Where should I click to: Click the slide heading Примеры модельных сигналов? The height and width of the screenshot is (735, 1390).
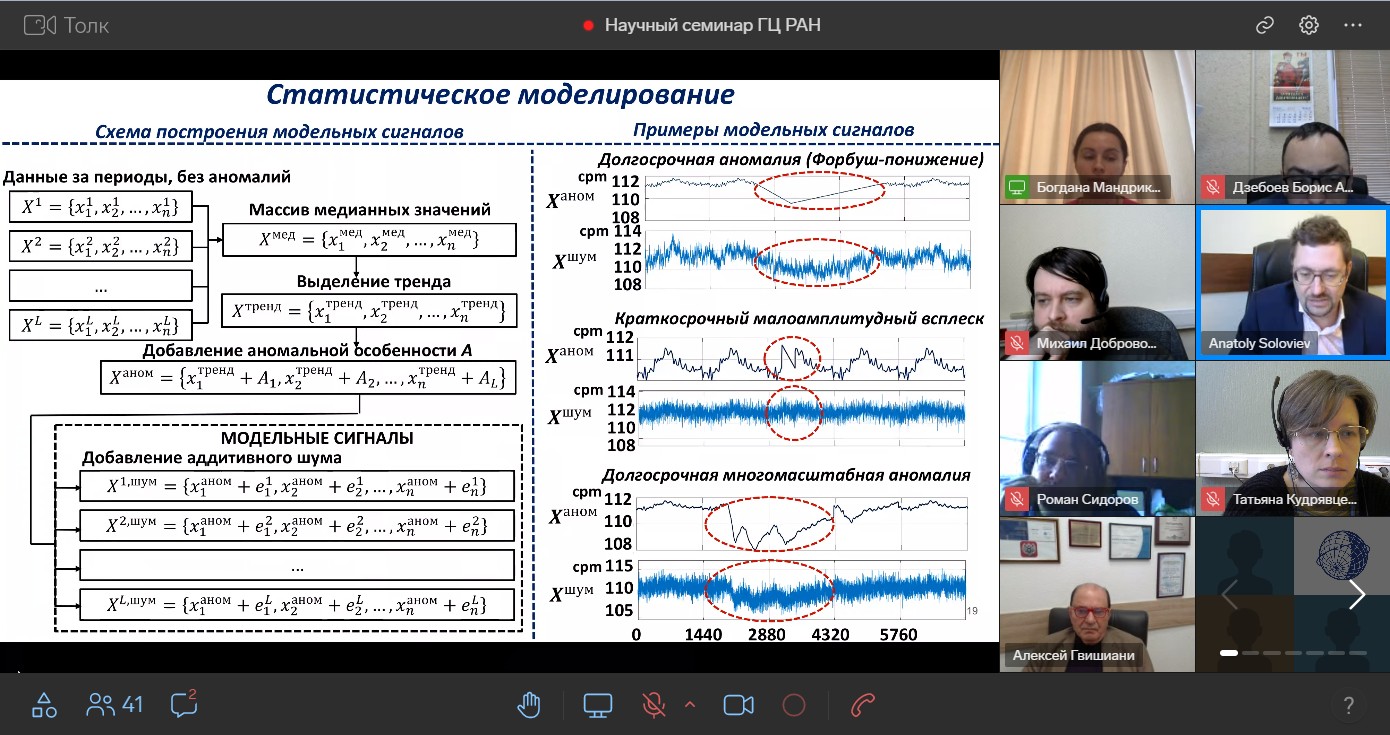tap(774, 130)
